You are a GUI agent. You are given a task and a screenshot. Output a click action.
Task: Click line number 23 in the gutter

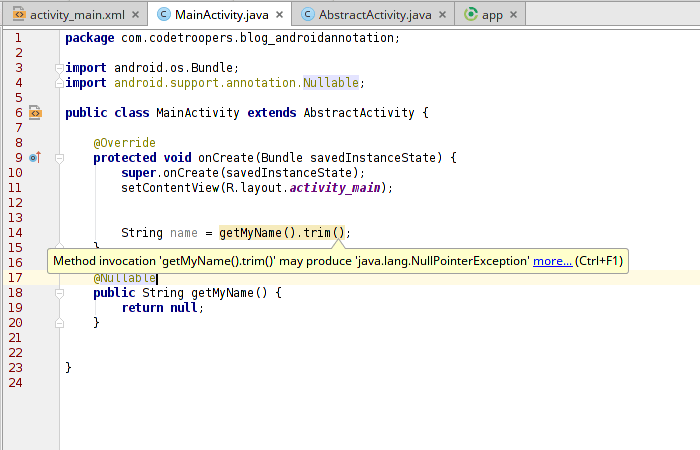[15, 368]
